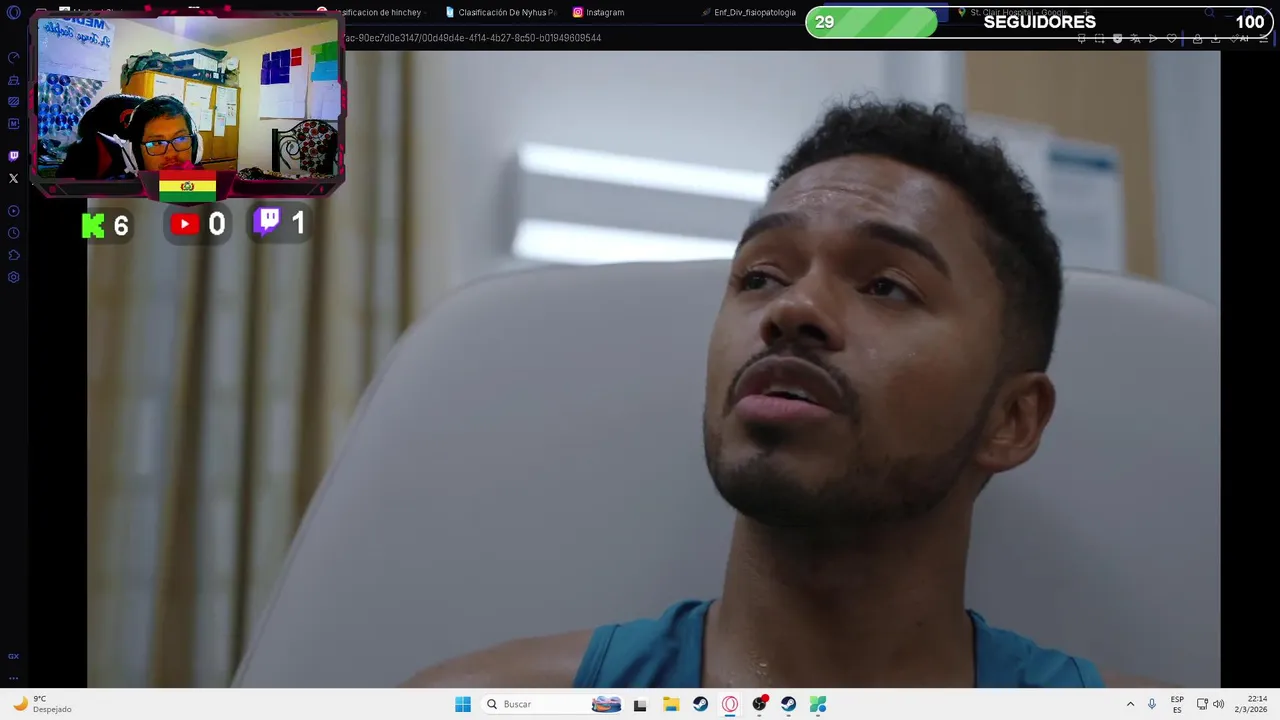Screen dimensions: 1280x720
Task: Open Extensions cube icon in sidebar
Action: pos(13,255)
